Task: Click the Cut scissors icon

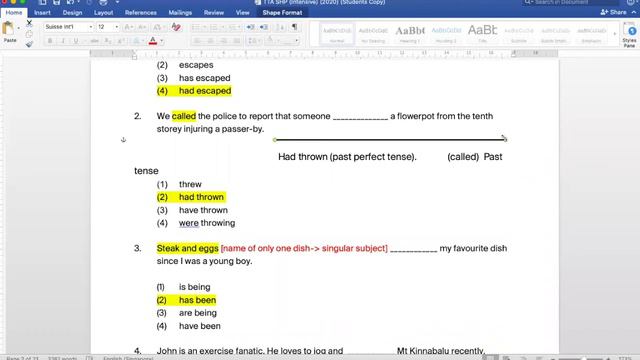Action: click(x=29, y=23)
